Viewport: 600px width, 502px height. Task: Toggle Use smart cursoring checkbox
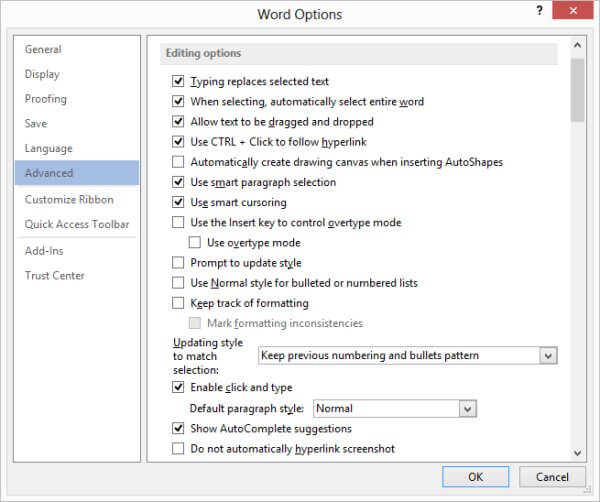click(178, 202)
